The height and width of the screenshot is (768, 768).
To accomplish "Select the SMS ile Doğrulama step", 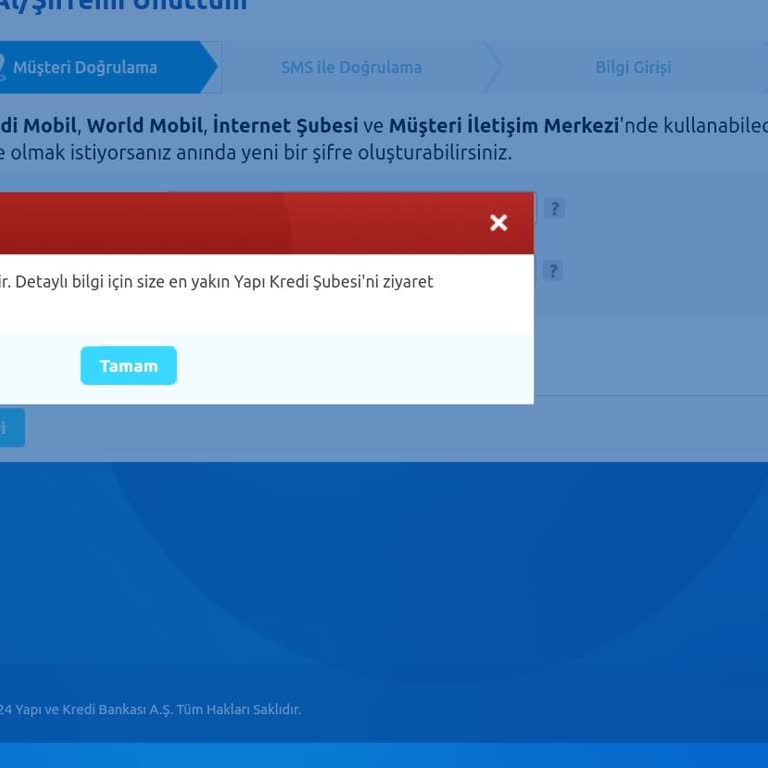I will click(x=351, y=67).
